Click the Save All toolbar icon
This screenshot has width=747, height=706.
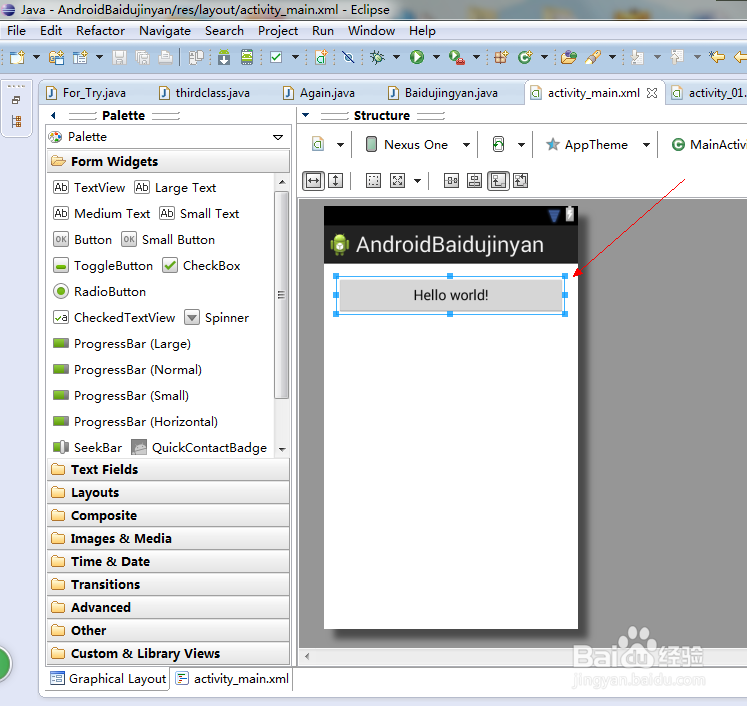tap(142, 58)
